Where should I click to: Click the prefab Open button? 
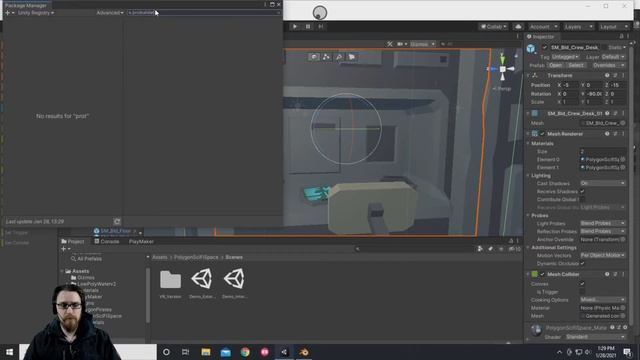pos(555,65)
